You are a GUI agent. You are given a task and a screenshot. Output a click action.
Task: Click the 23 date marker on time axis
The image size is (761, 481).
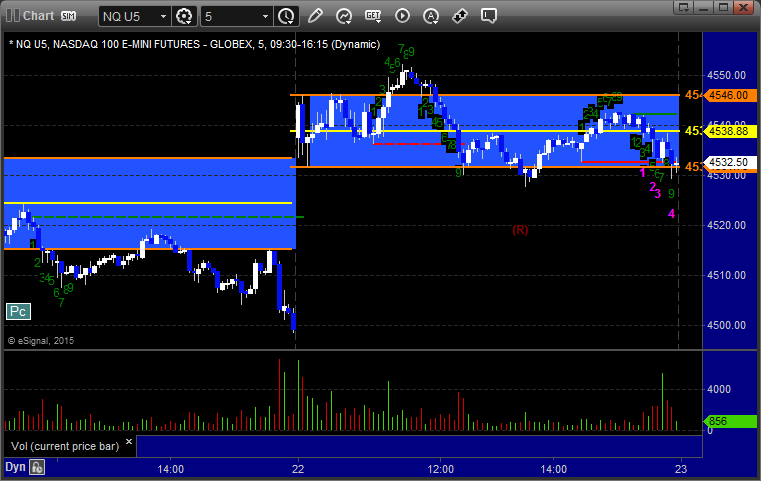(681, 469)
